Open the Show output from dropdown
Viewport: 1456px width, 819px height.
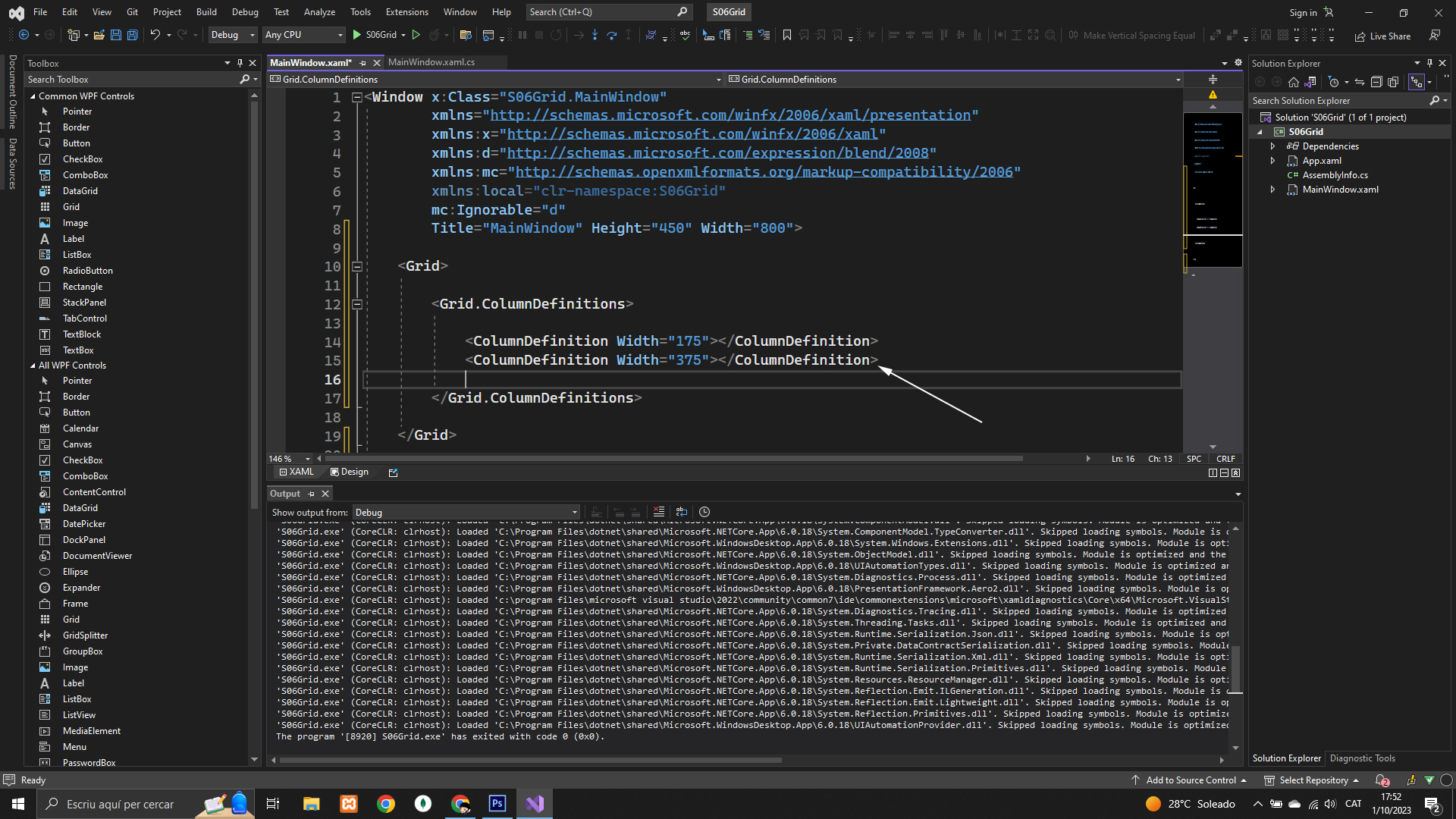[466, 513]
